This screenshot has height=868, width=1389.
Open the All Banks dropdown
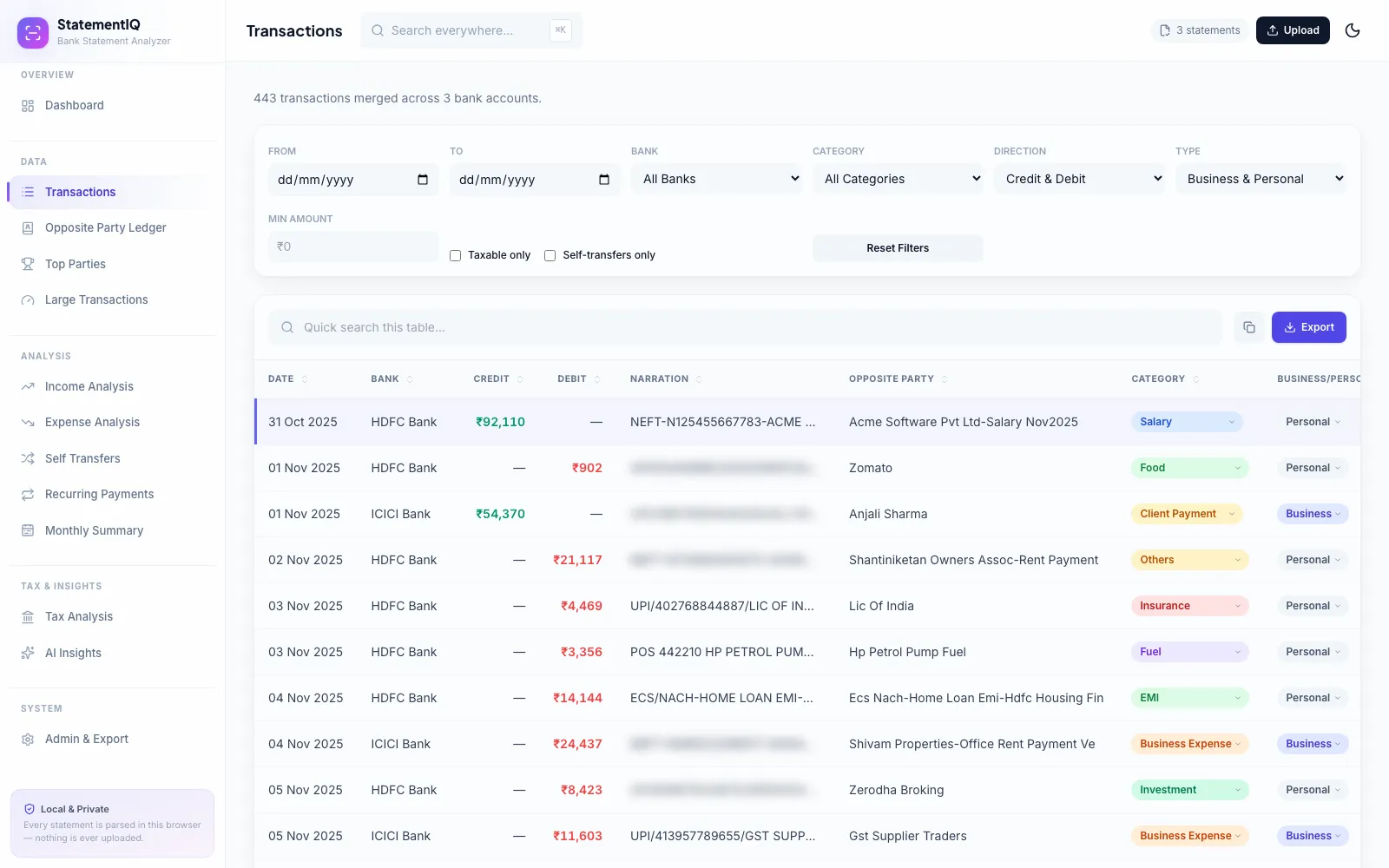point(716,179)
